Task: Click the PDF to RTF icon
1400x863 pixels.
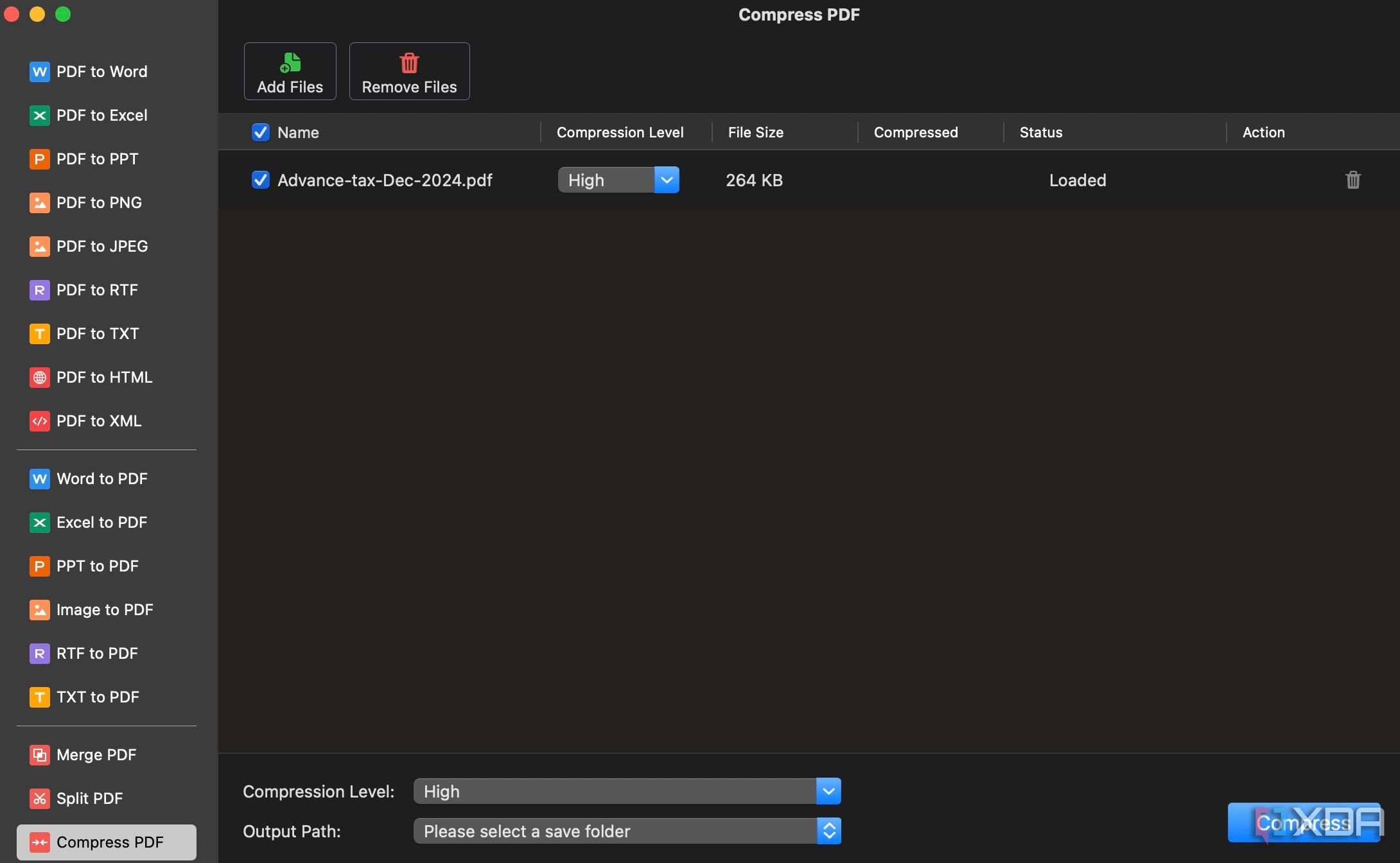Action: click(40, 290)
